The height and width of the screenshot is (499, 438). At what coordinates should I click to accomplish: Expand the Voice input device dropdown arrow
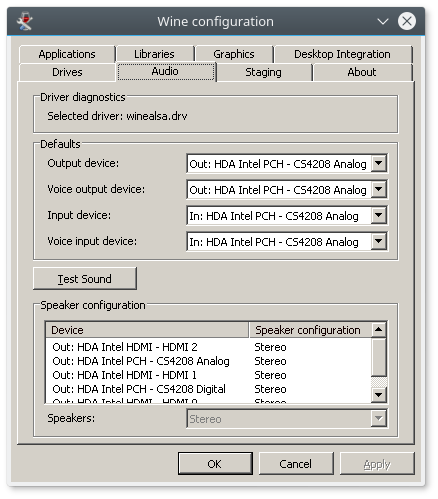[x=379, y=241]
